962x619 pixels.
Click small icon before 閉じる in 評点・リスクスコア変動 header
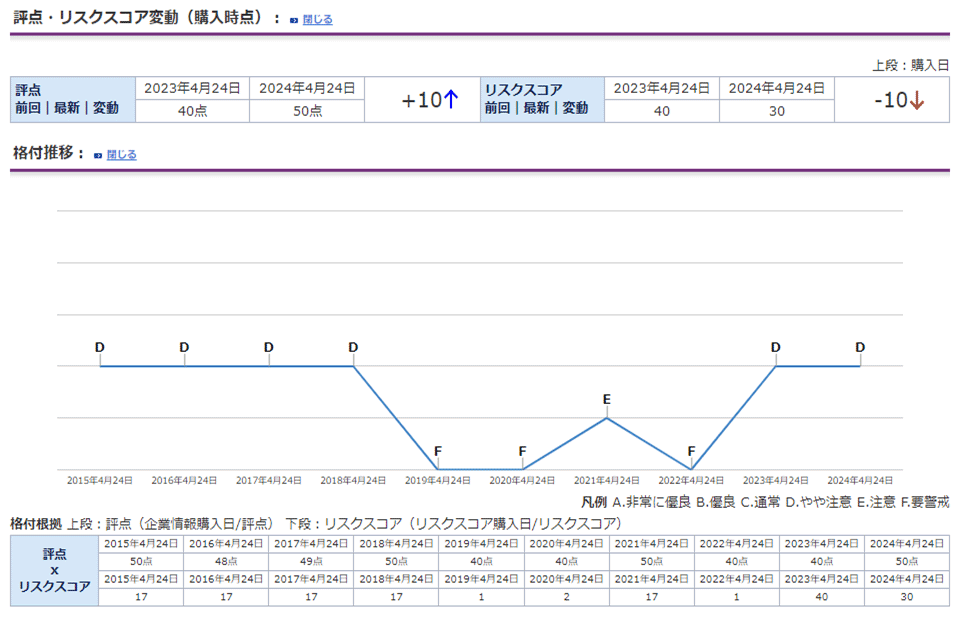point(294,20)
